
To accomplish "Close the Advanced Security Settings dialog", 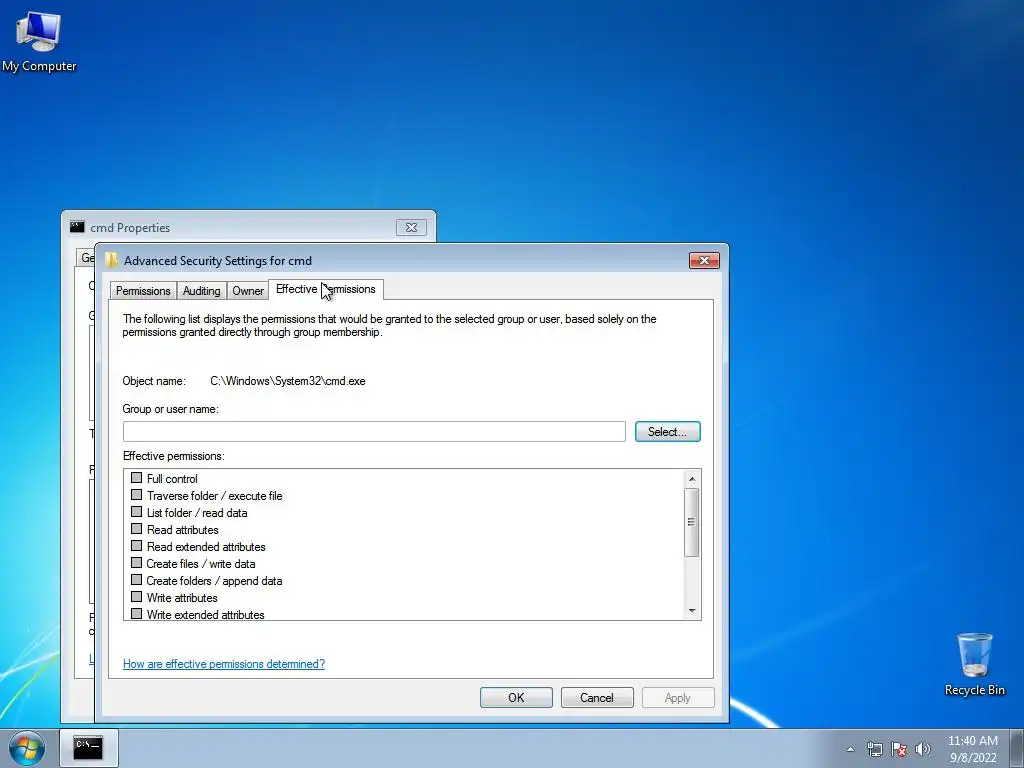I will (x=704, y=261).
